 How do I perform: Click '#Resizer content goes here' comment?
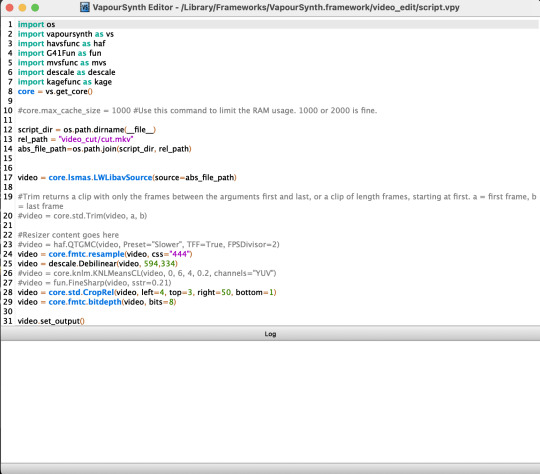point(68,235)
